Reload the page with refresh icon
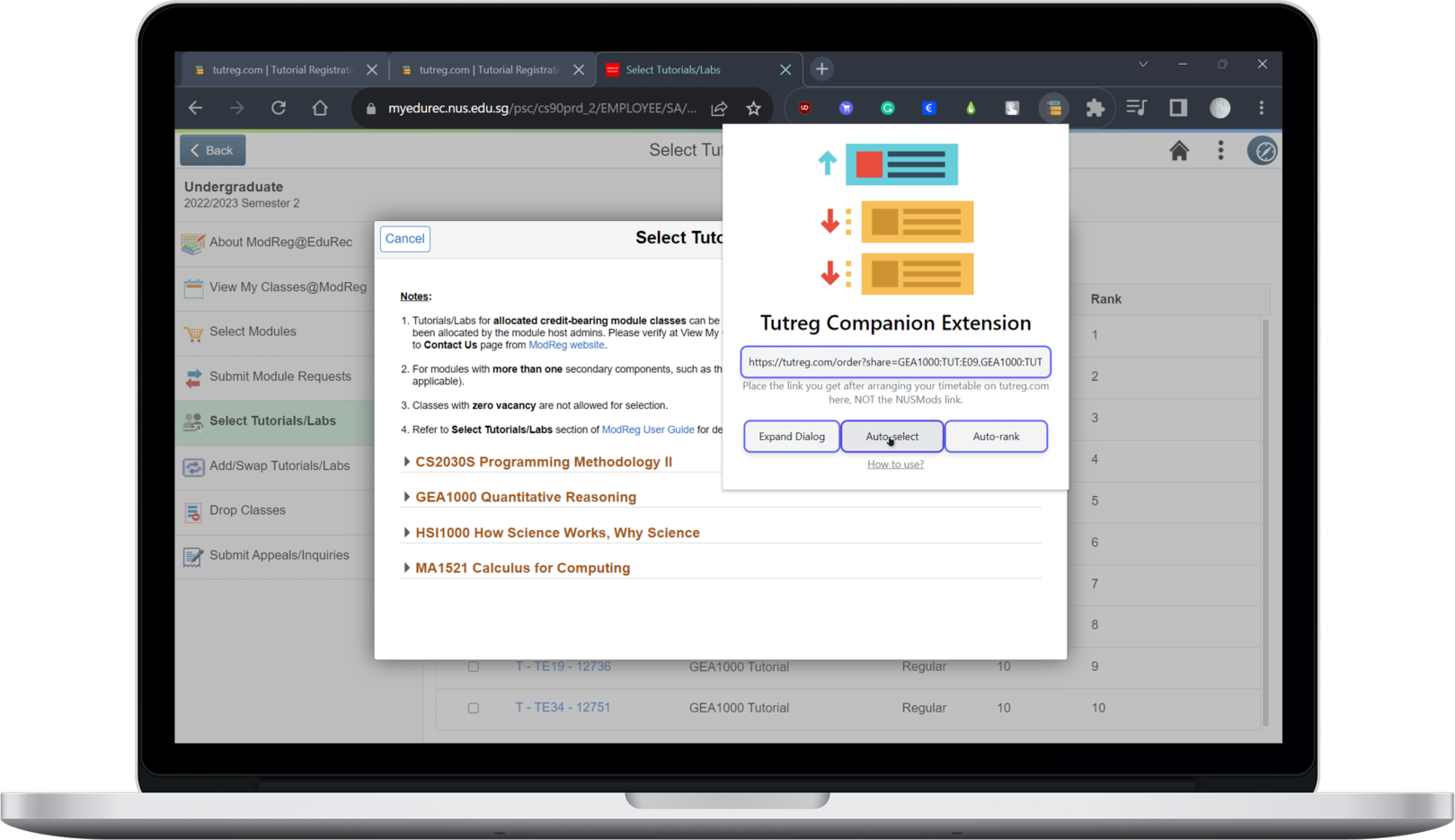 click(279, 108)
